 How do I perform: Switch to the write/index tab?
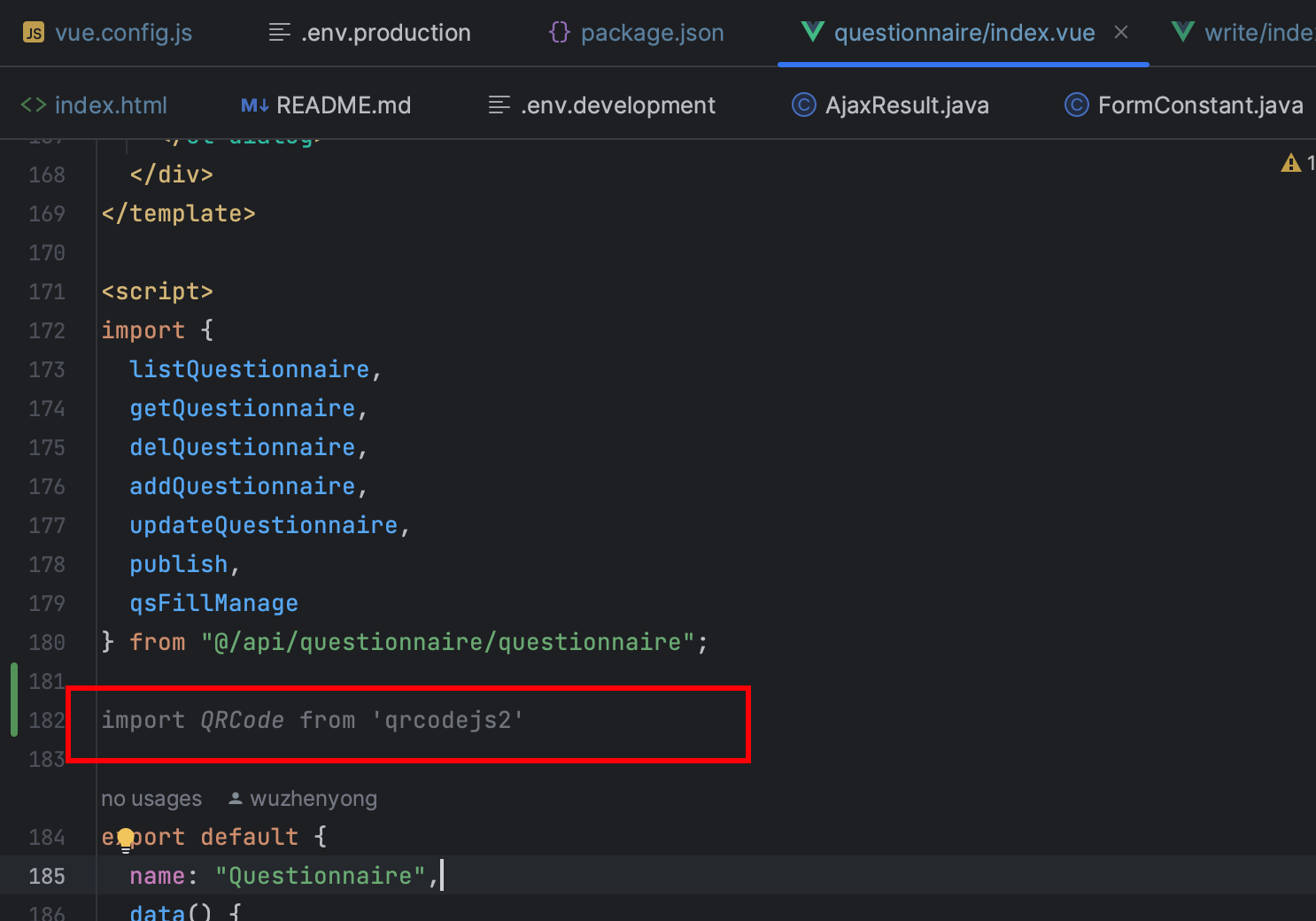[x=1244, y=33]
